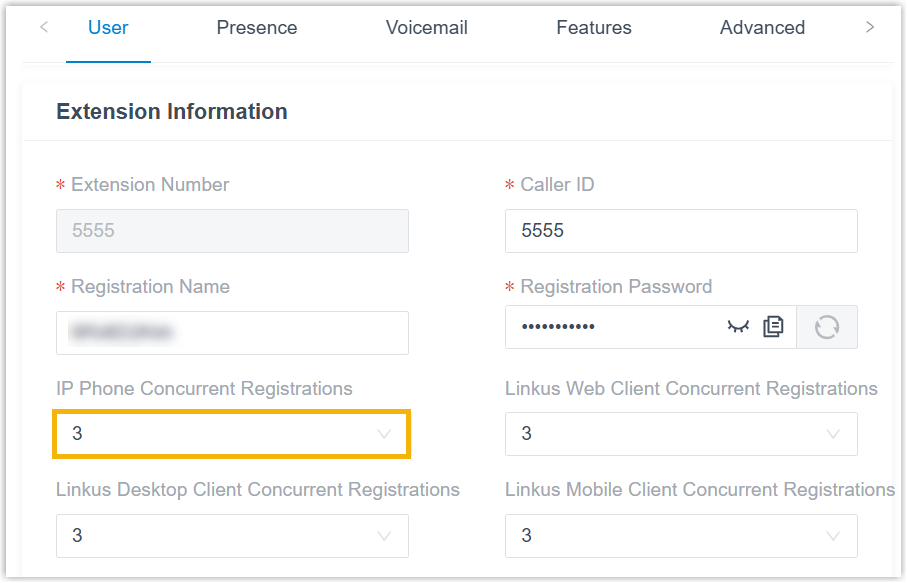The image size is (907, 583).
Task: Select the User tab
Action: [x=108, y=28]
